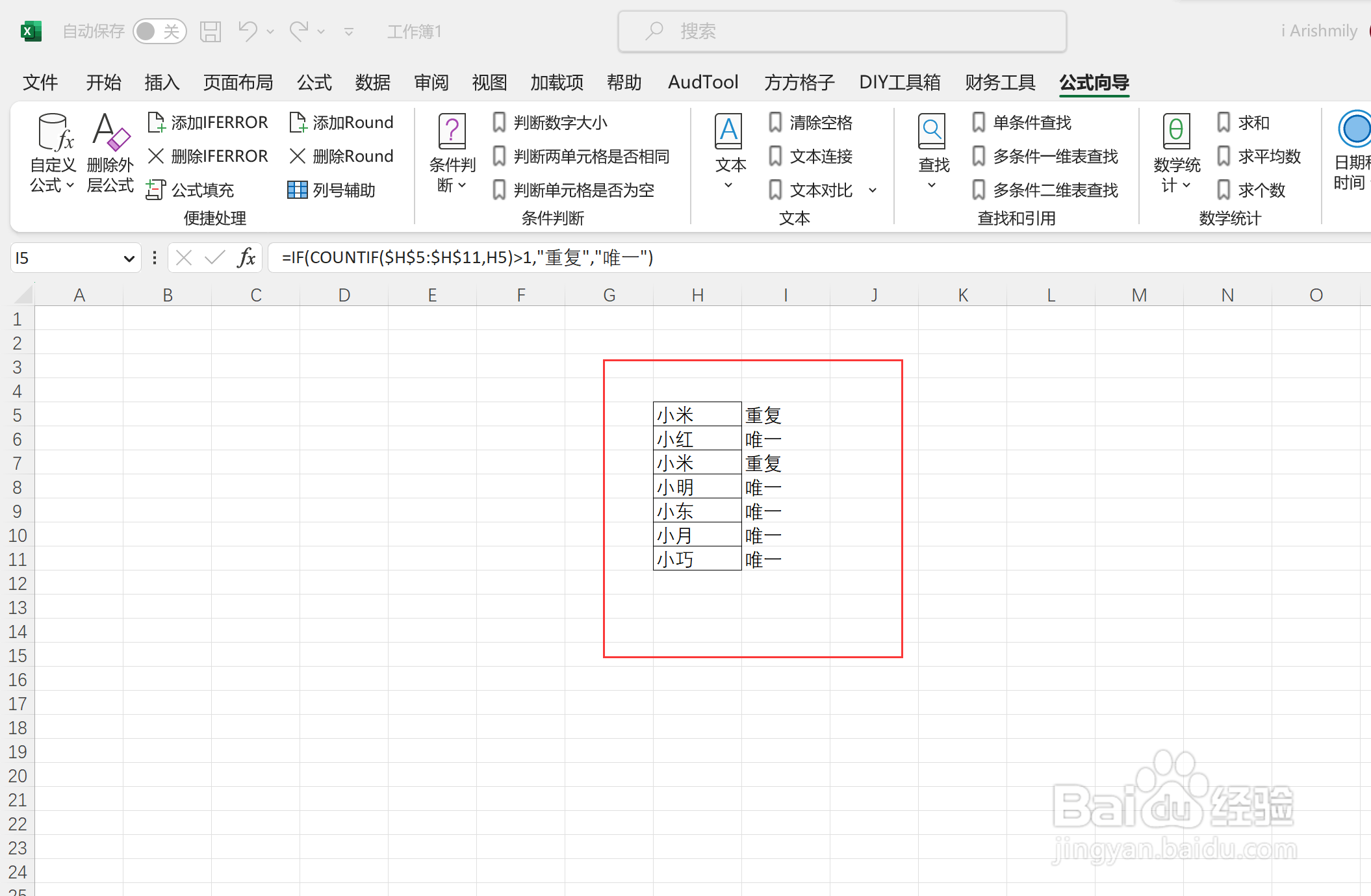Screen dimensions: 1371x896
Task: Click the 多条件二维表查找 command
Action: click(1045, 190)
